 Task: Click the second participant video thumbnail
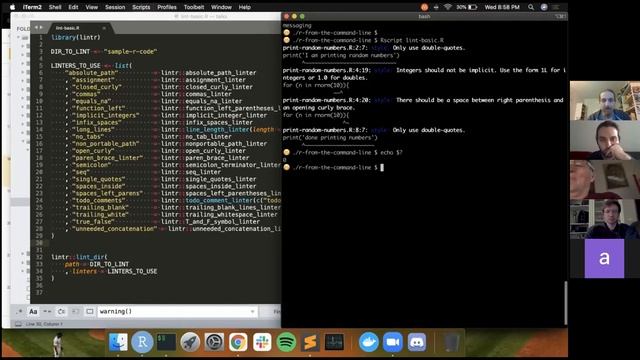coord(605,140)
